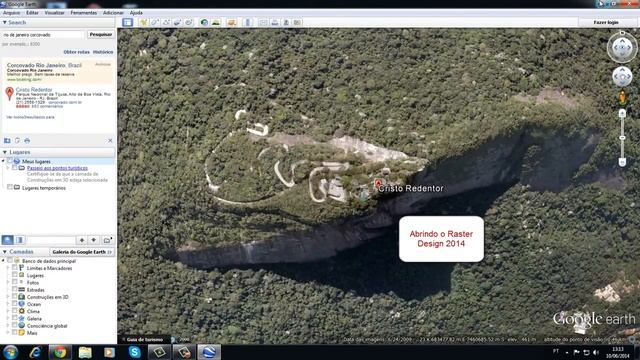Move selected place up with arrow button
640x360 pixels.
click(x=82, y=240)
